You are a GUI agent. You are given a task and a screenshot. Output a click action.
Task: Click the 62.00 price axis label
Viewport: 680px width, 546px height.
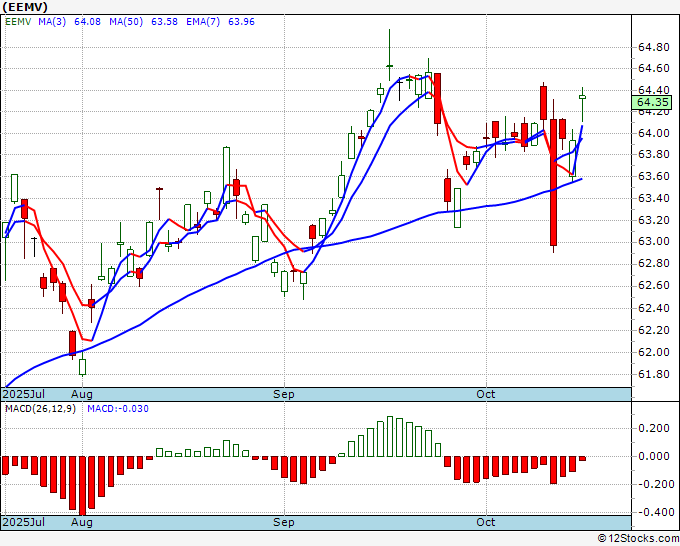(654, 352)
